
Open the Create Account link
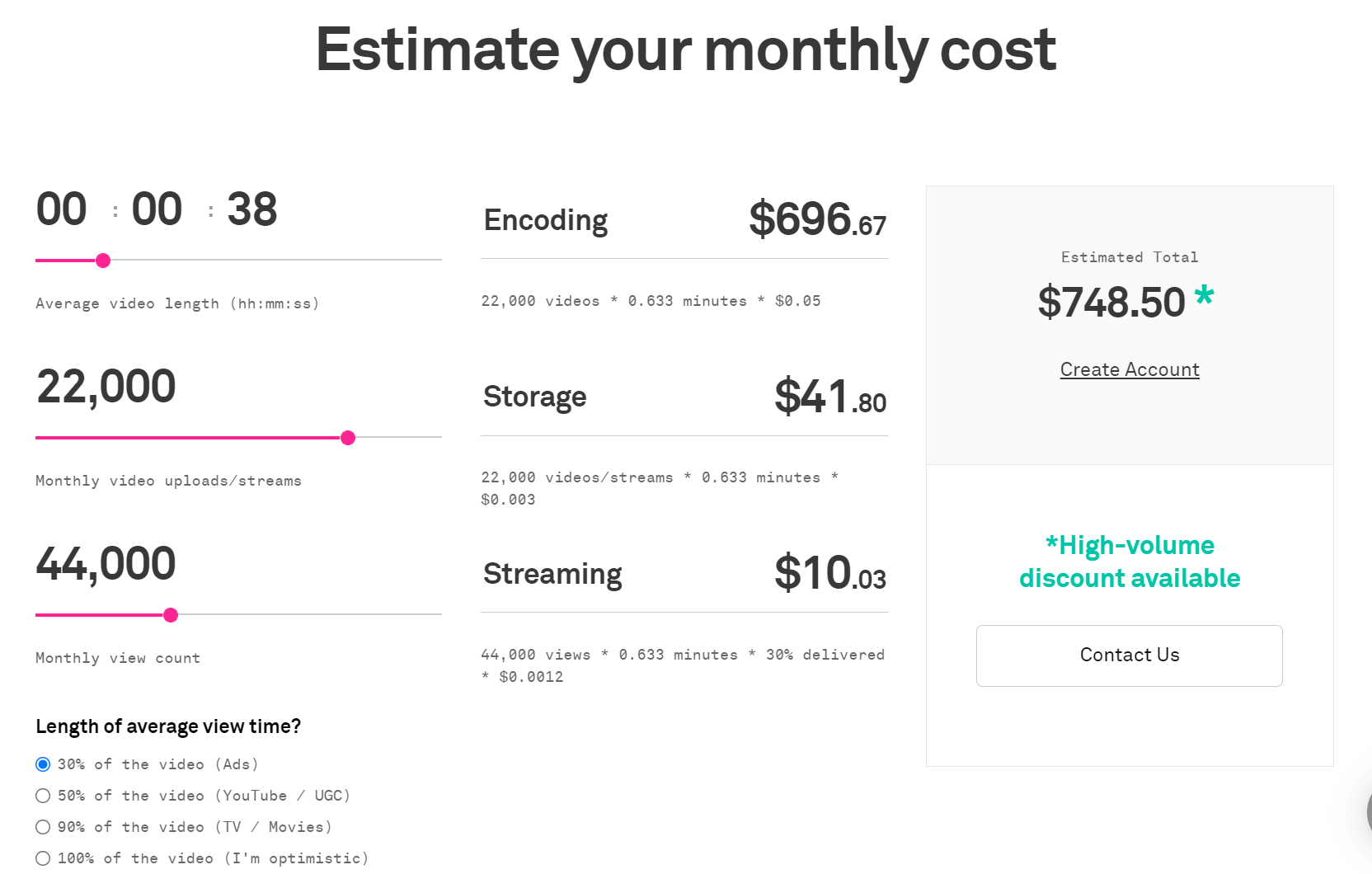(1130, 369)
